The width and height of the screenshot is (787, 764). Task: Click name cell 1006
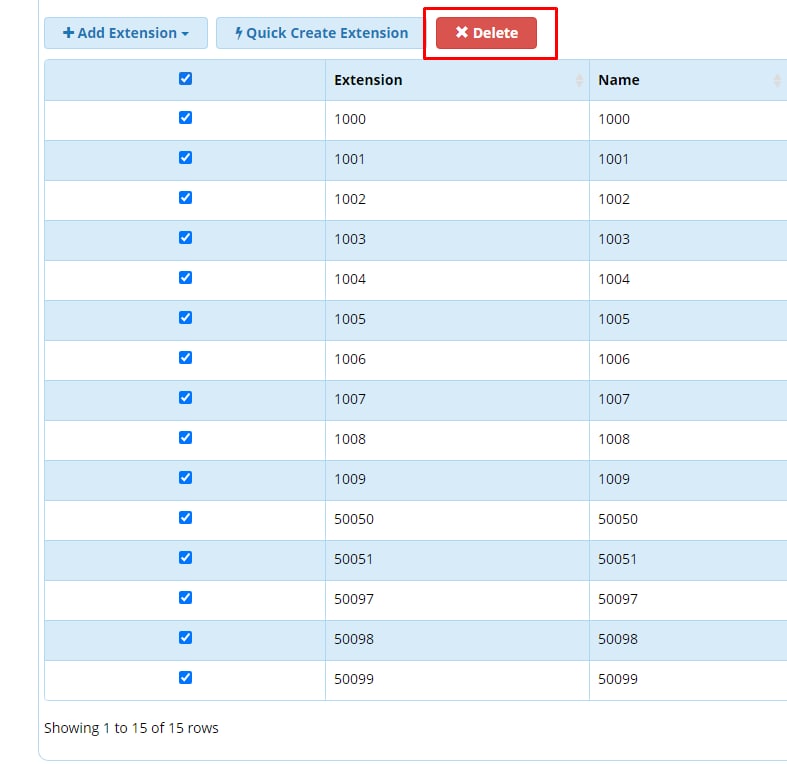[x=688, y=360]
